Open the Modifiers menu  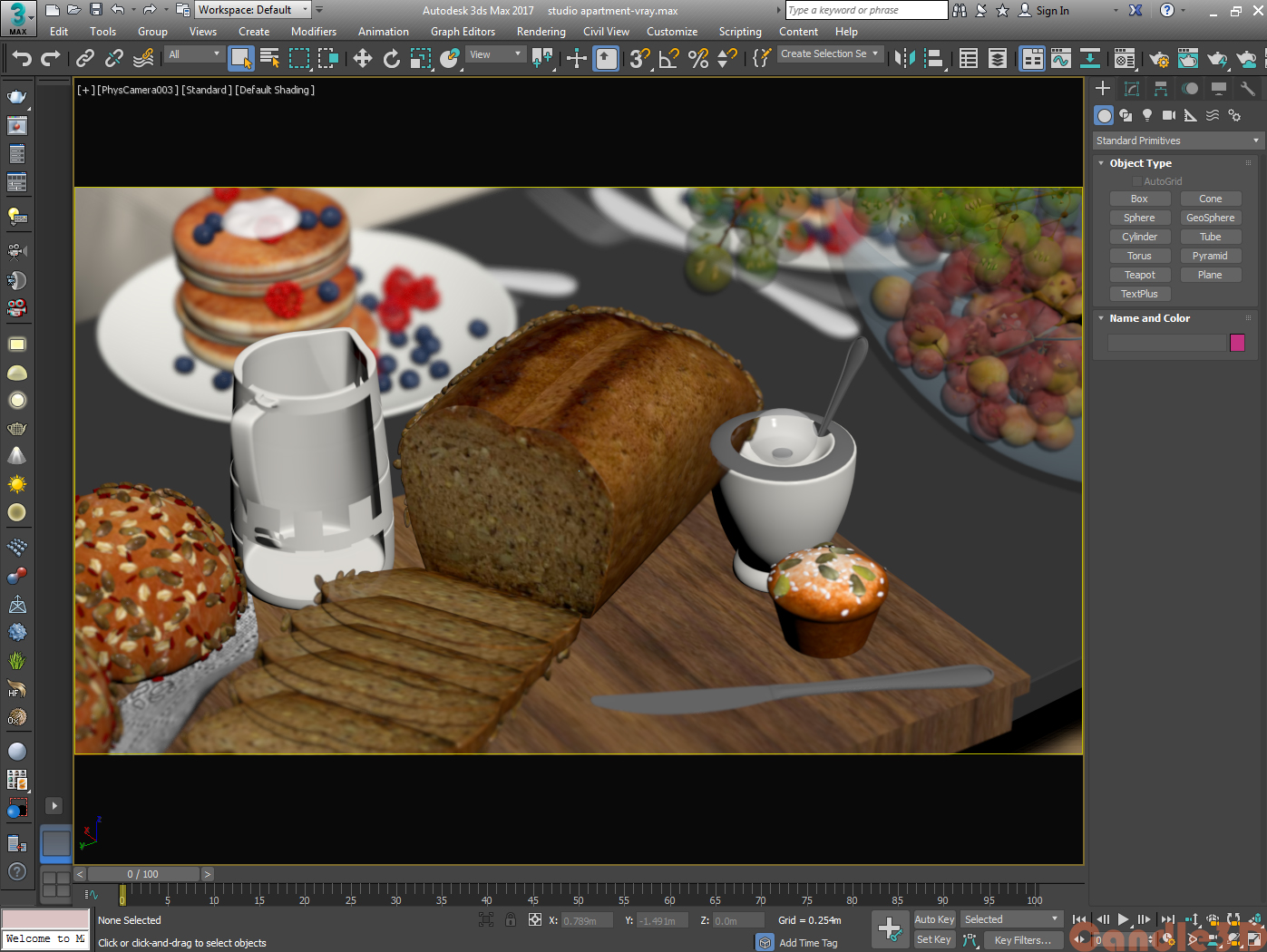313,32
